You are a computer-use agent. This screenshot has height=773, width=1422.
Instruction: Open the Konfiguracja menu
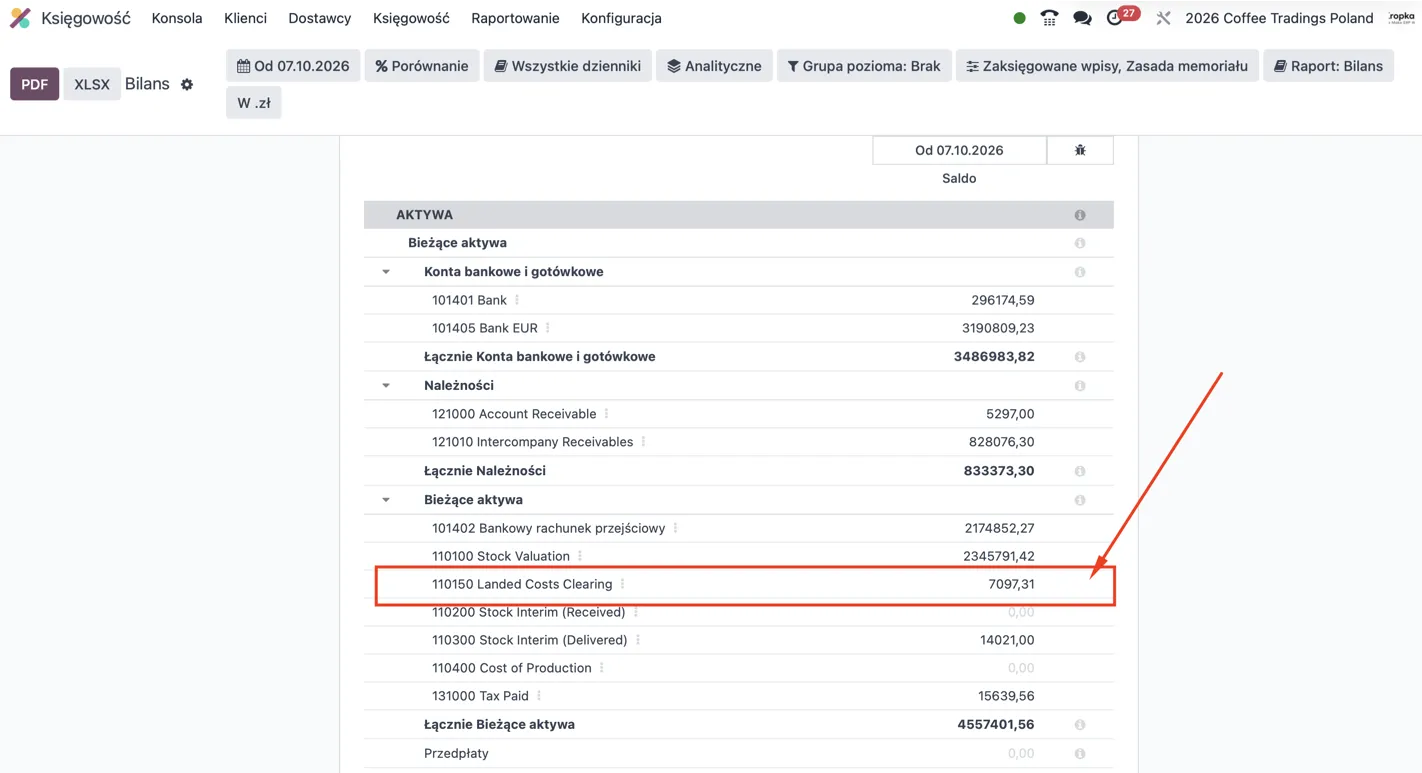[x=621, y=18]
